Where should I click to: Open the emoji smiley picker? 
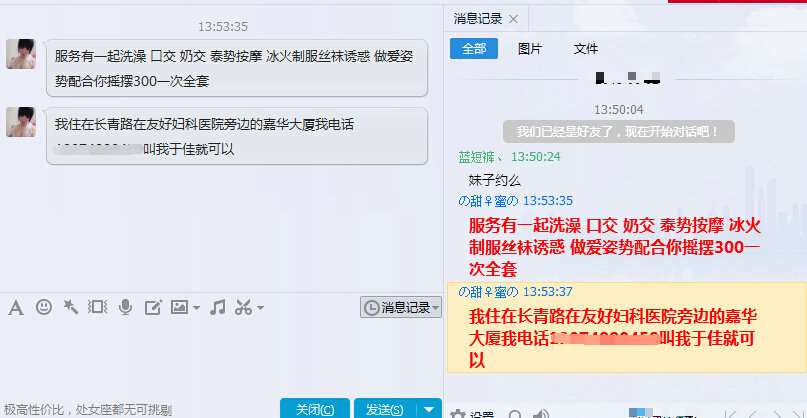44,307
